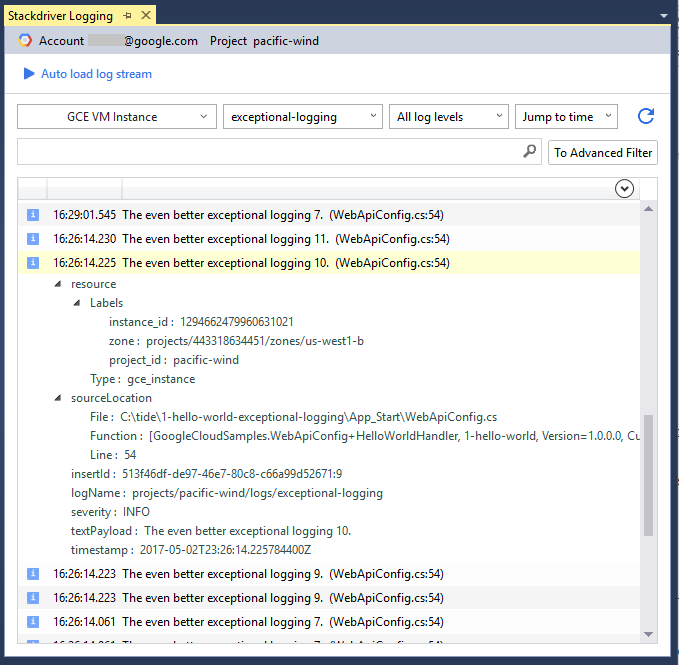This screenshot has height=665, width=679.
Task: Collapse the Labels tree node
Action: point(77,303)
